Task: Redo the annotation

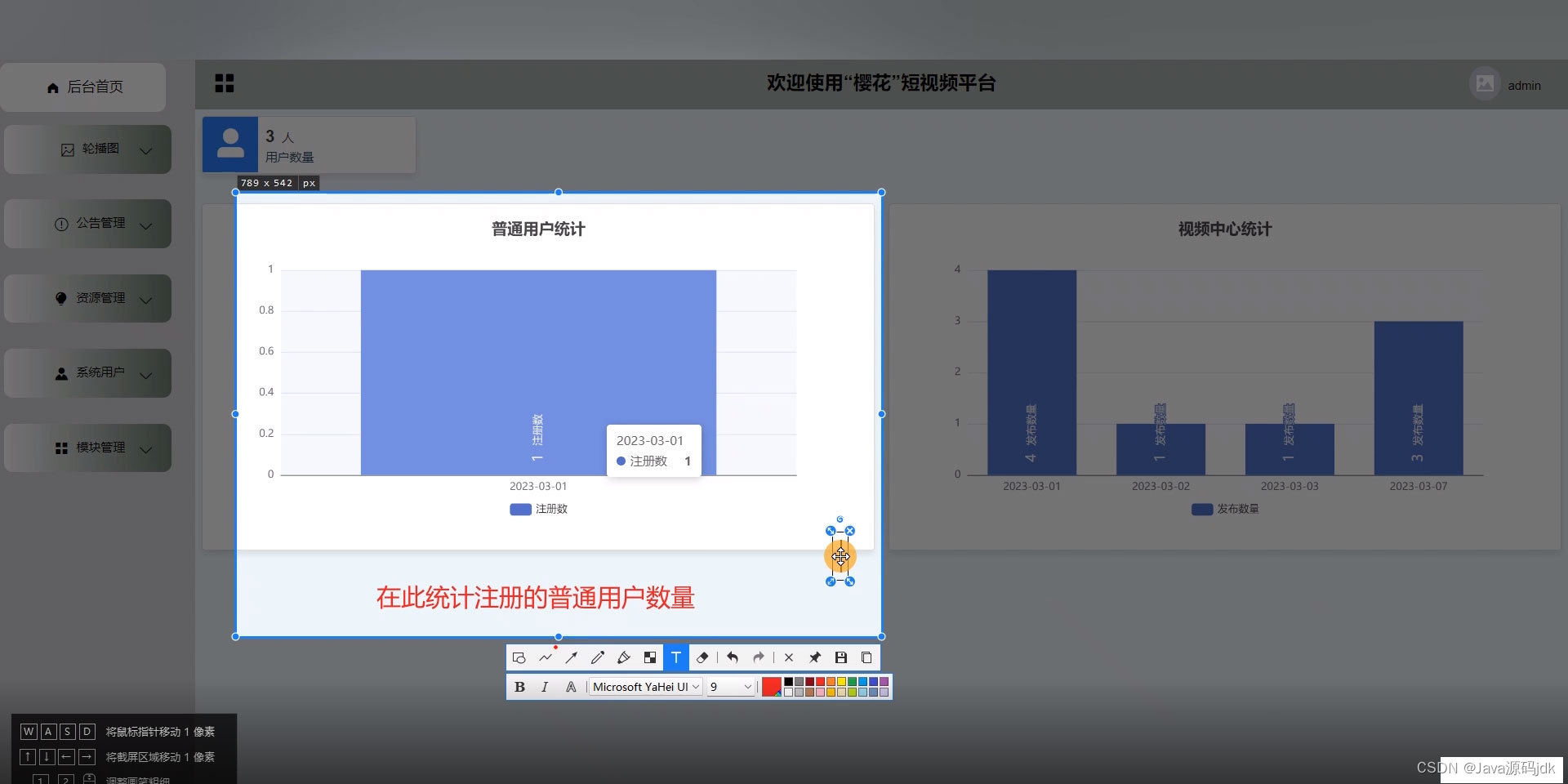Action: pyautogui.click(x=759, y=657)
